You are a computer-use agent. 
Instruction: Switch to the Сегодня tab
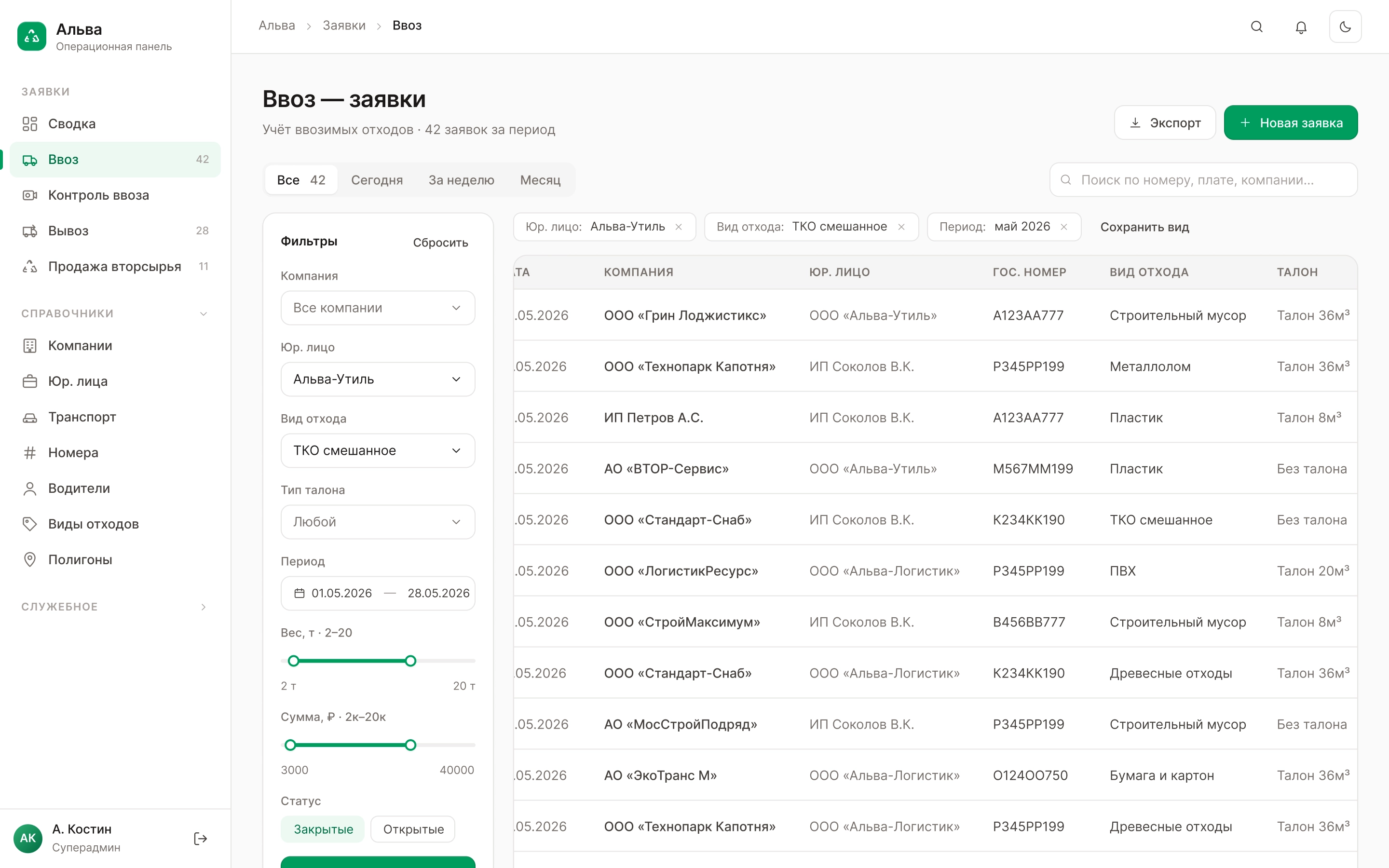pos(377,180)
